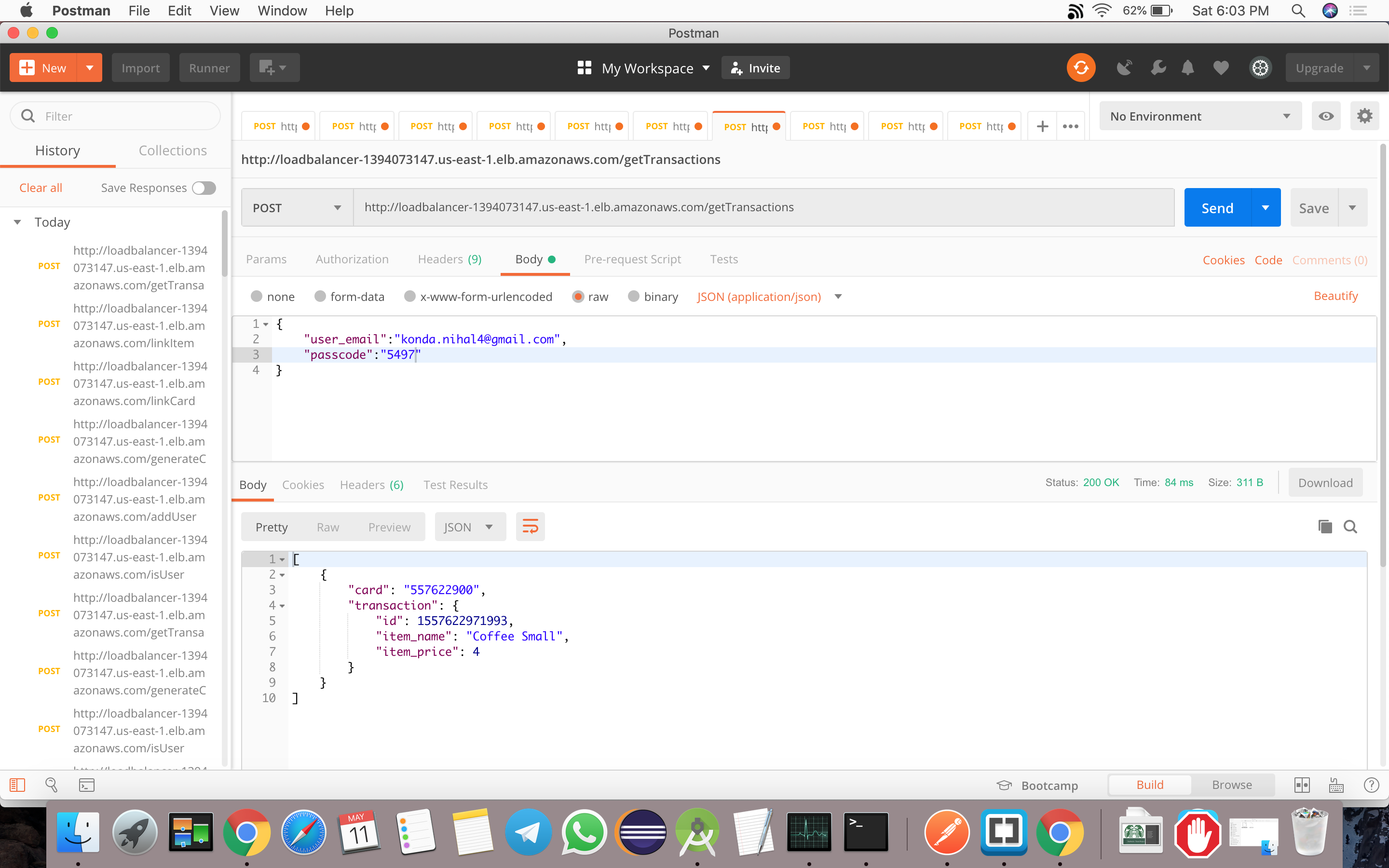Image resolution: width=1389 pixels, height=868 pixels.
Task: Open the No Environment dropdown
Action: pyautogui.click(x=1199, y=116)
